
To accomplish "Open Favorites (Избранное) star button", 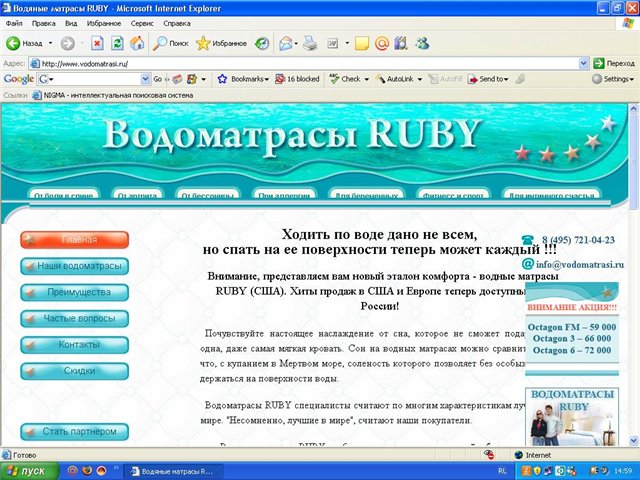I will pyautogui.click(x=221, y=43).
